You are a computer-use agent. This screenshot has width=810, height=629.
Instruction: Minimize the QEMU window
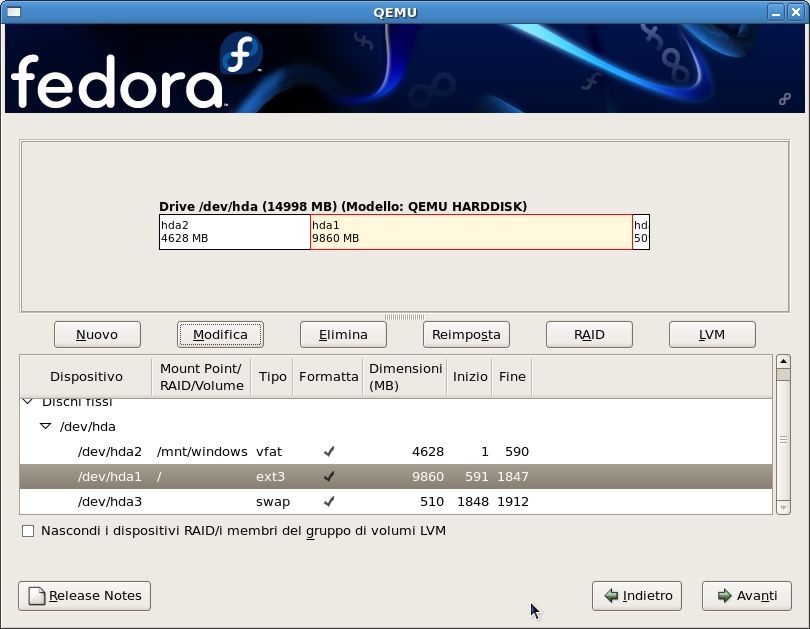pyautogui.click(x=775, y=12)
